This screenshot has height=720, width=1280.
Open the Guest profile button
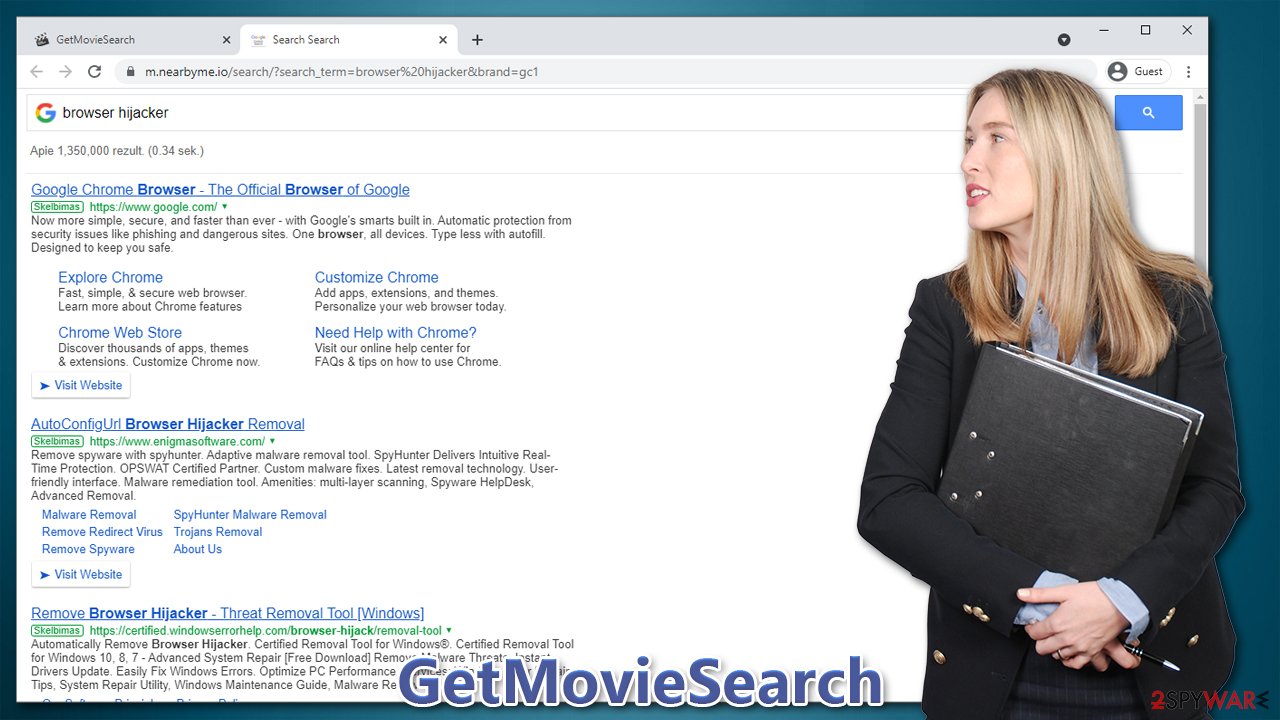1136,72
